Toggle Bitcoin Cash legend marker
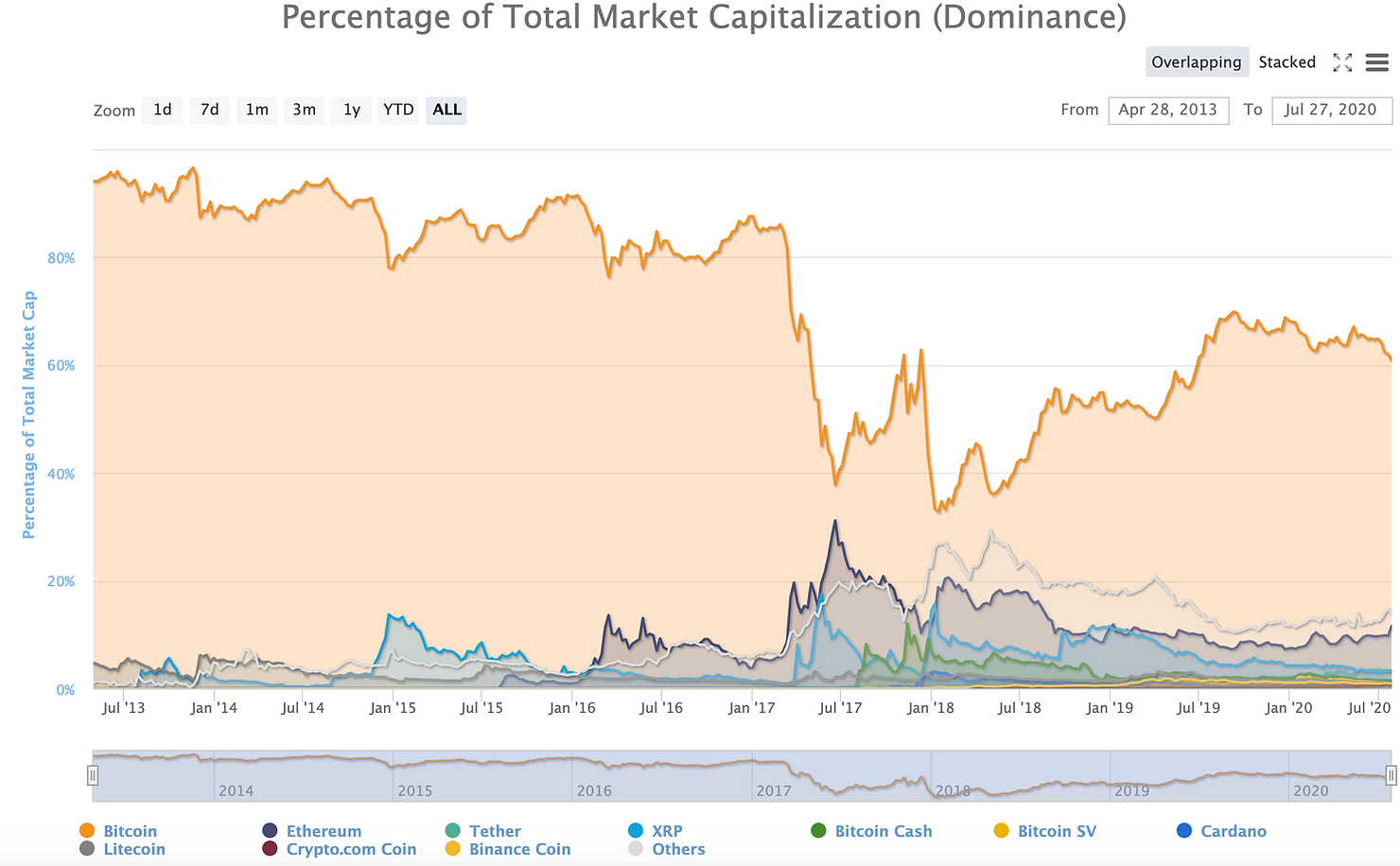 pyautogui.click(x=818, y=831)
